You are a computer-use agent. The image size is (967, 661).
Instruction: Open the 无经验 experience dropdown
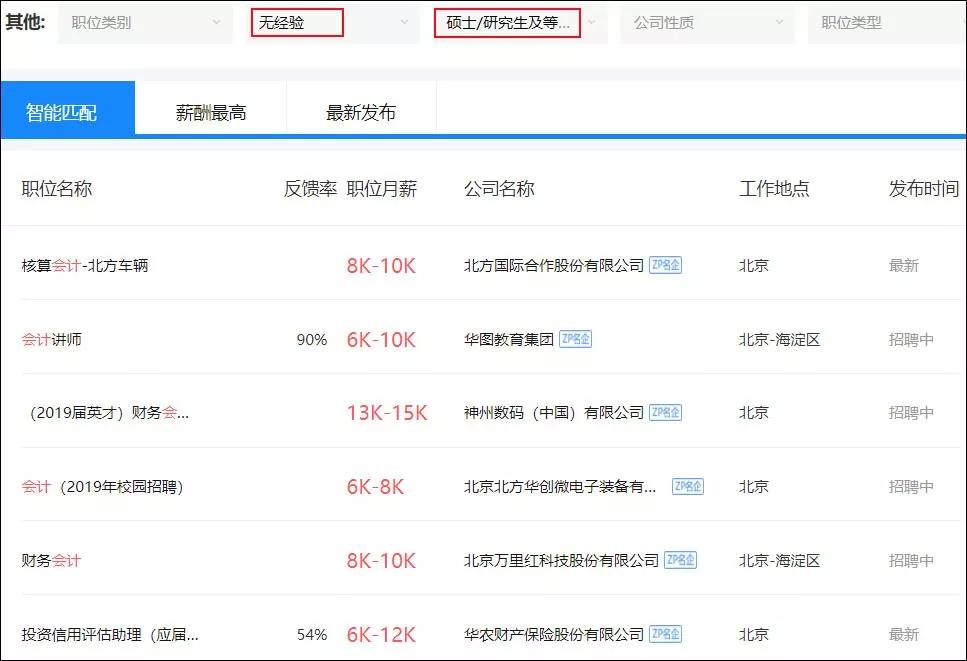coord(332,23)
